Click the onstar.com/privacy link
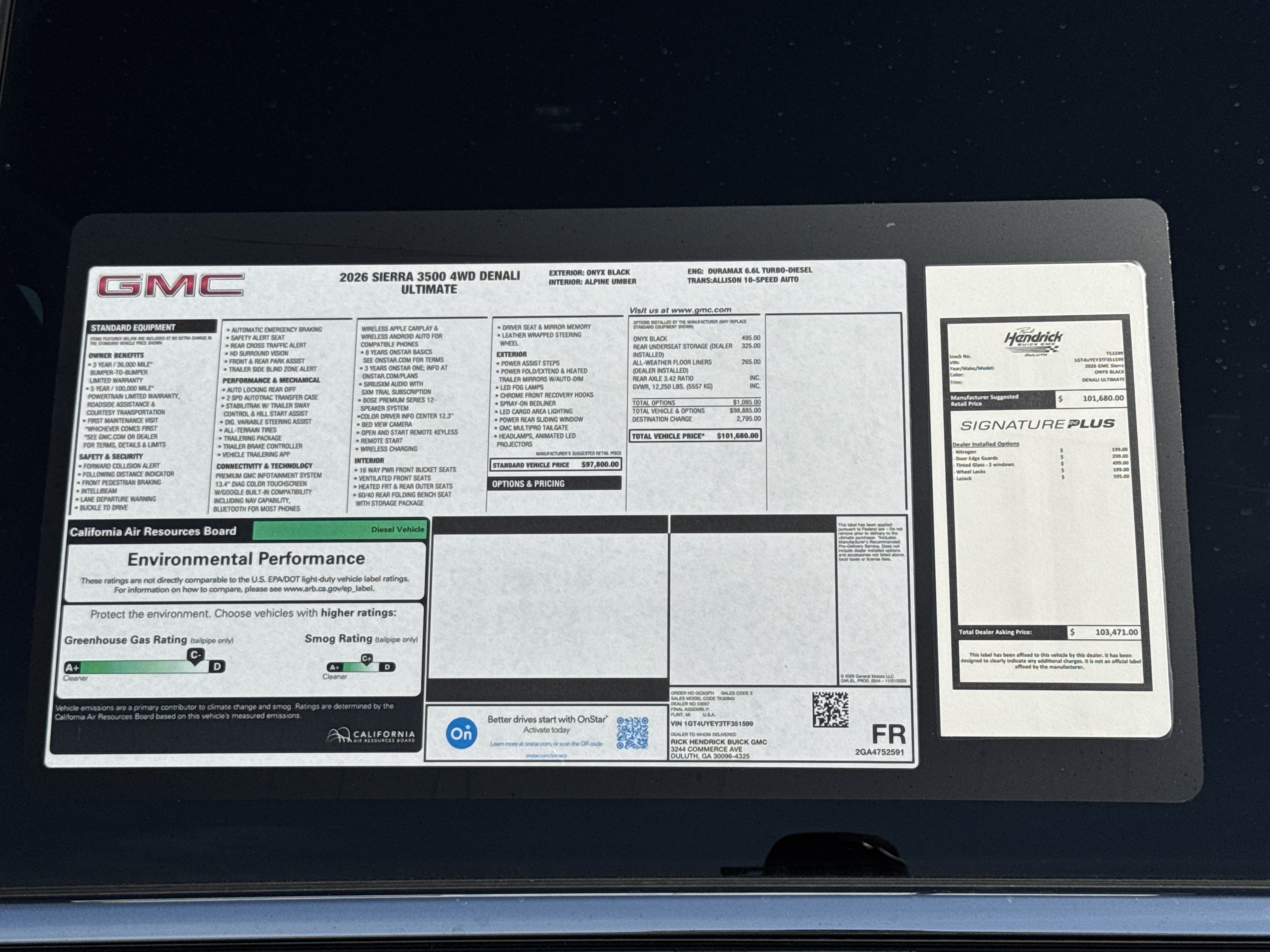This screenshot has height=952, width=1270. click(x=546, y=755)
